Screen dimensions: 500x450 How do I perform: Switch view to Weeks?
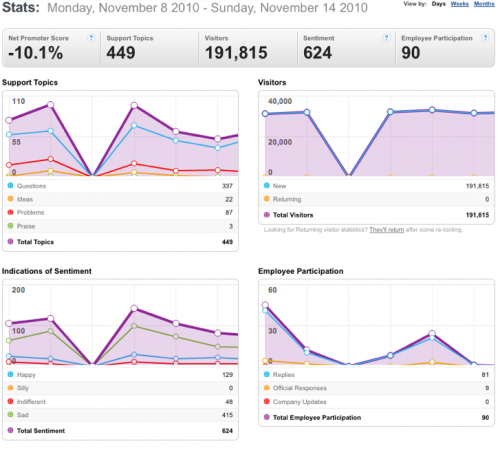point(460,4)
